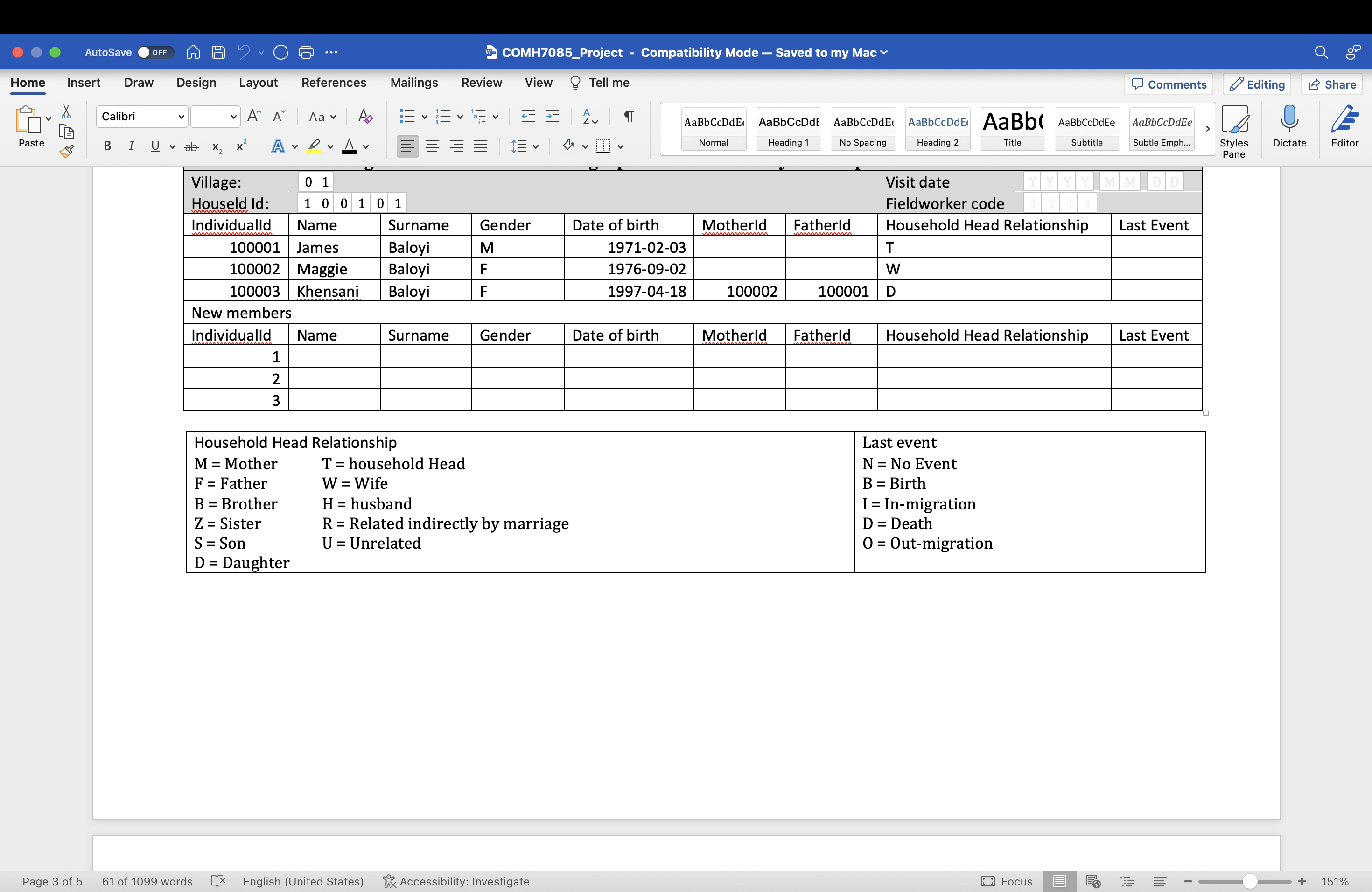
Task: Expand the line spacing dropdown
Action: pyautogui.click(x=536, y=147)
